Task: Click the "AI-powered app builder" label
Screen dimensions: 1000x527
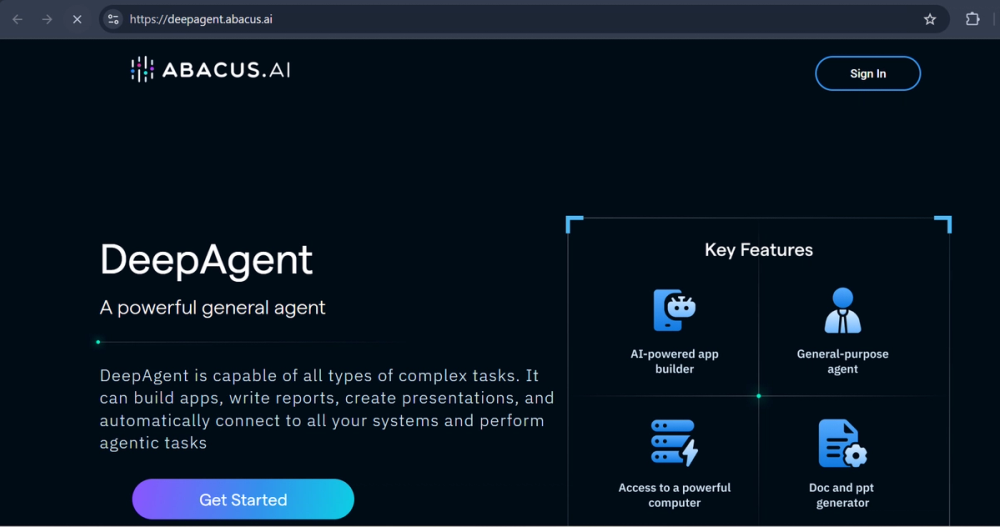Action: [x=674, y=361]
